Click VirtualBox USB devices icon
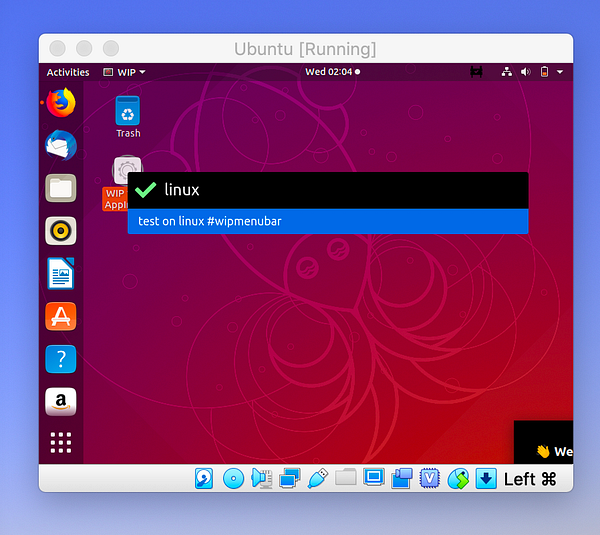This screenshot has height=535, width=600. pos(318,478)
